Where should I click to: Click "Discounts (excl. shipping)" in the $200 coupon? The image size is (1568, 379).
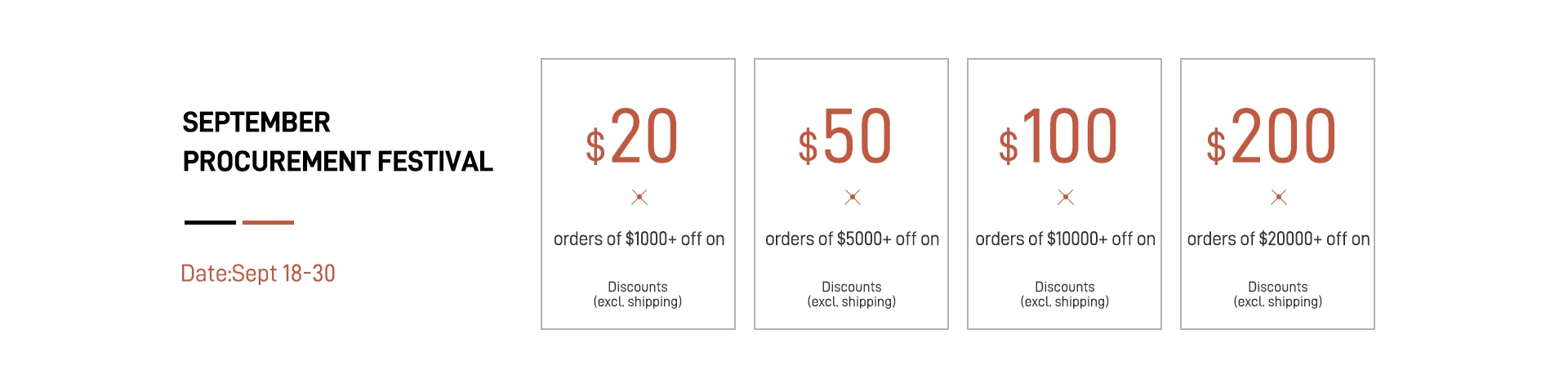tap(1278, 294)
